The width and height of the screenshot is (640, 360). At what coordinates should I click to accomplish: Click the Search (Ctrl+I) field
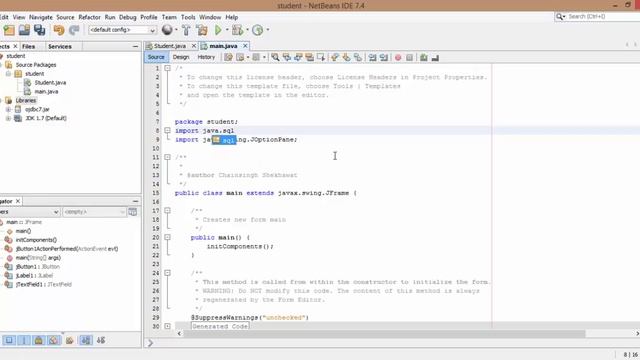click(597, 16)
